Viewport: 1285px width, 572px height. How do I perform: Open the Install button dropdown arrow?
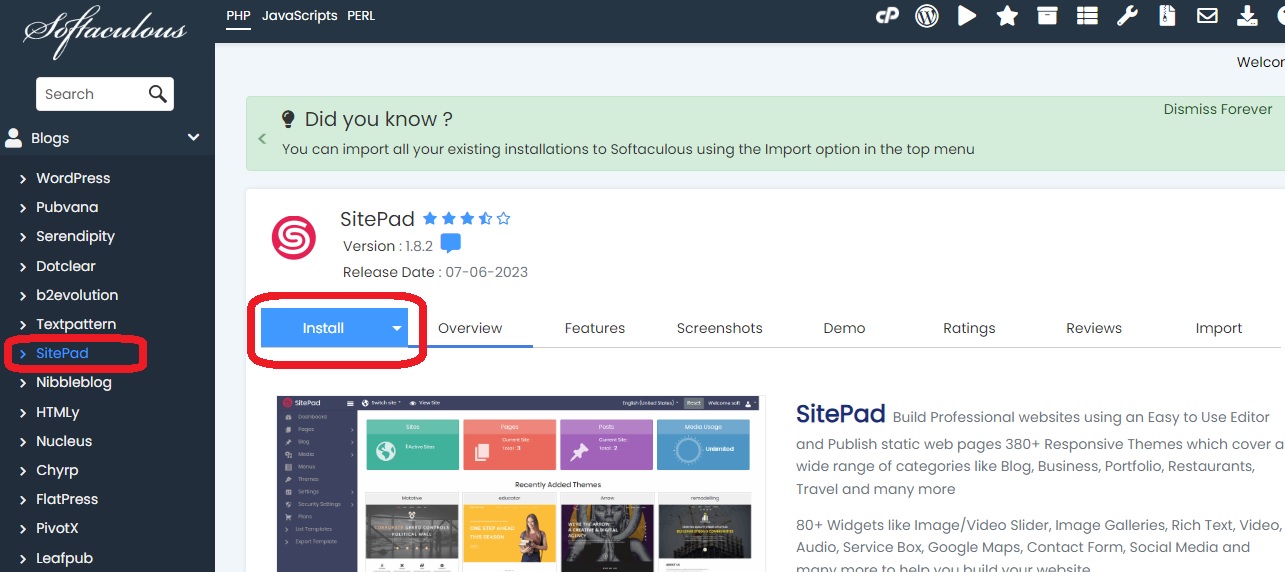[x=397, y=328]
